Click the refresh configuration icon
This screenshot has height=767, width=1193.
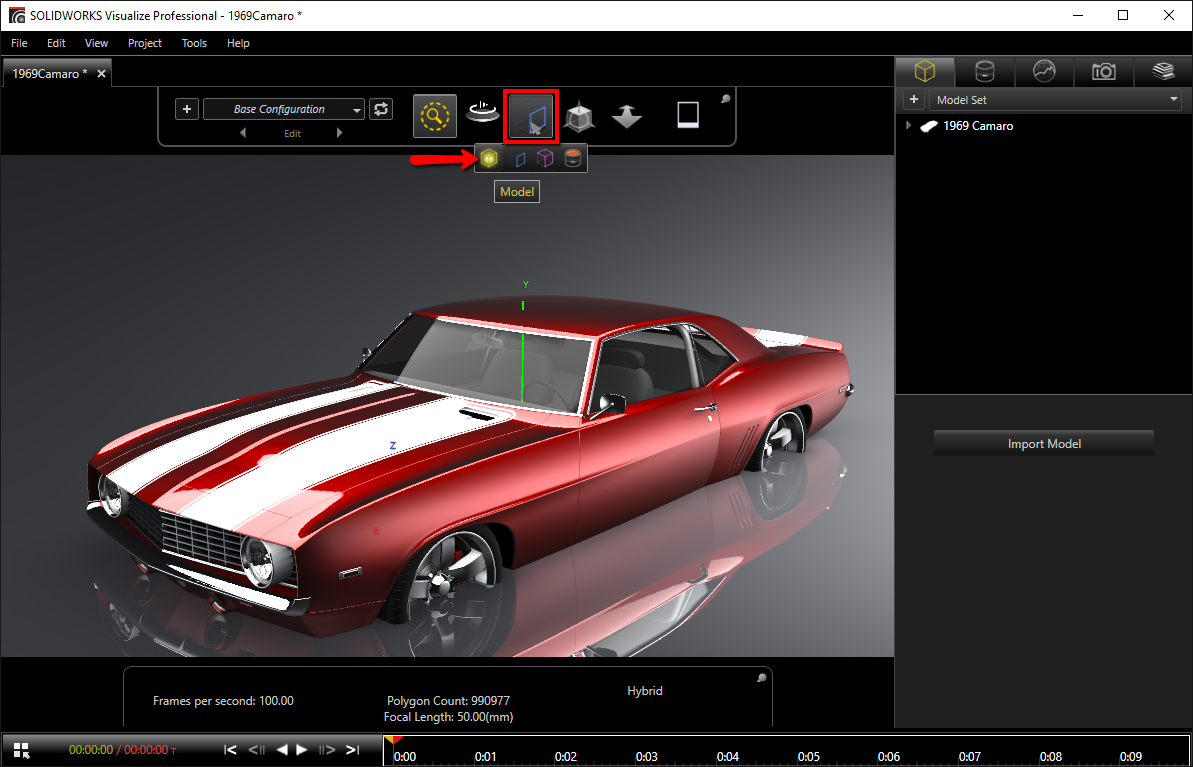[x=380, y=109]
